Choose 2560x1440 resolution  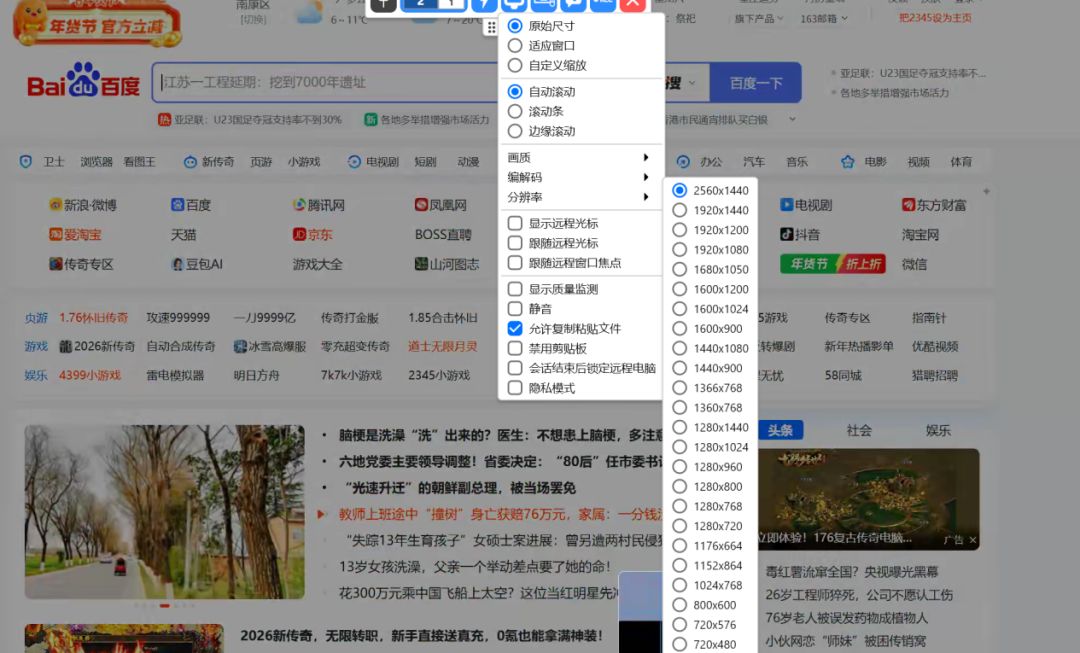click(x=710, y=190)
